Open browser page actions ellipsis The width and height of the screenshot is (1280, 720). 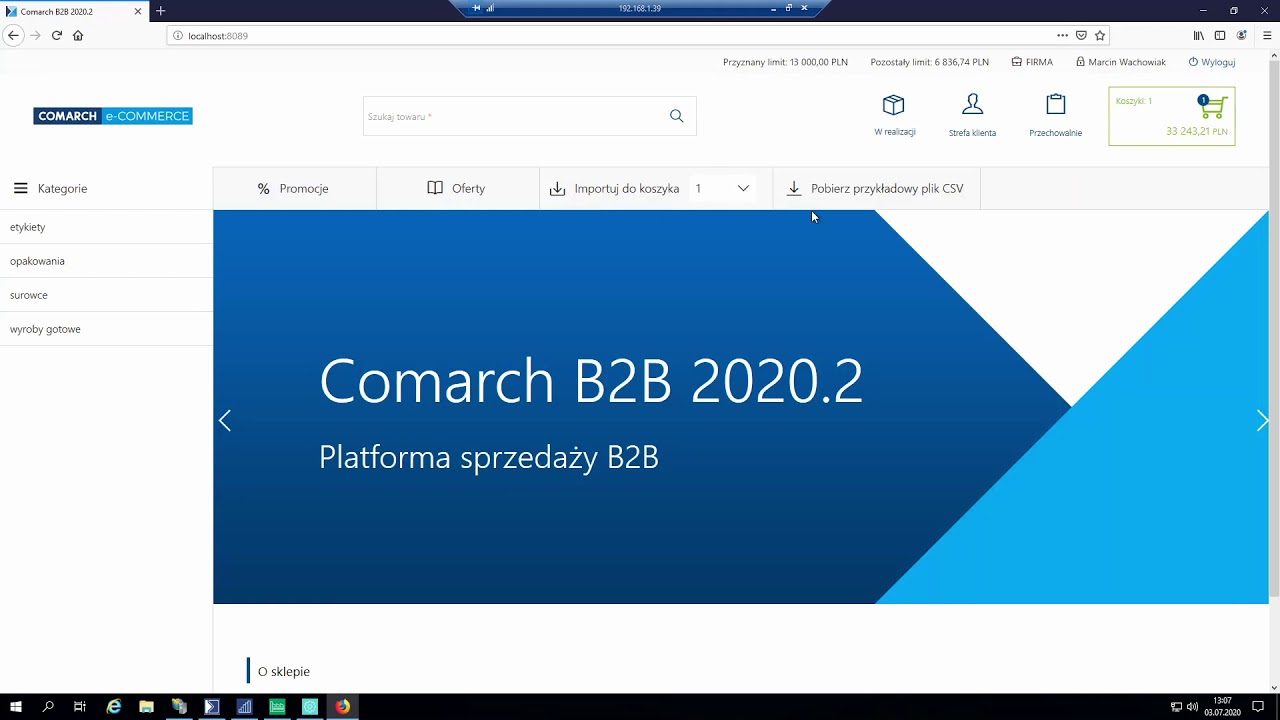1062,35
